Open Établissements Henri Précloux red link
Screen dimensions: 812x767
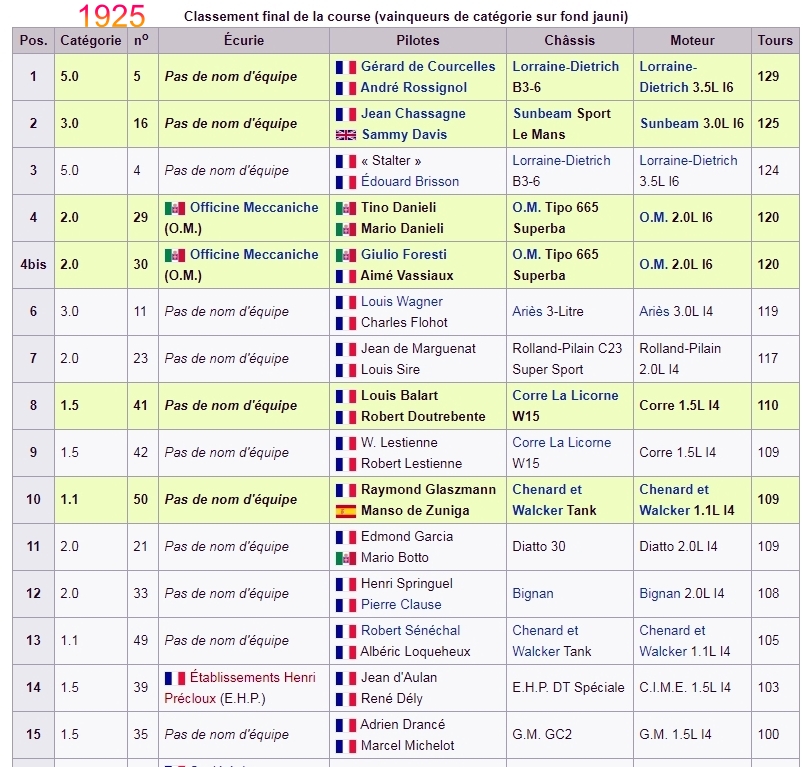240,688
